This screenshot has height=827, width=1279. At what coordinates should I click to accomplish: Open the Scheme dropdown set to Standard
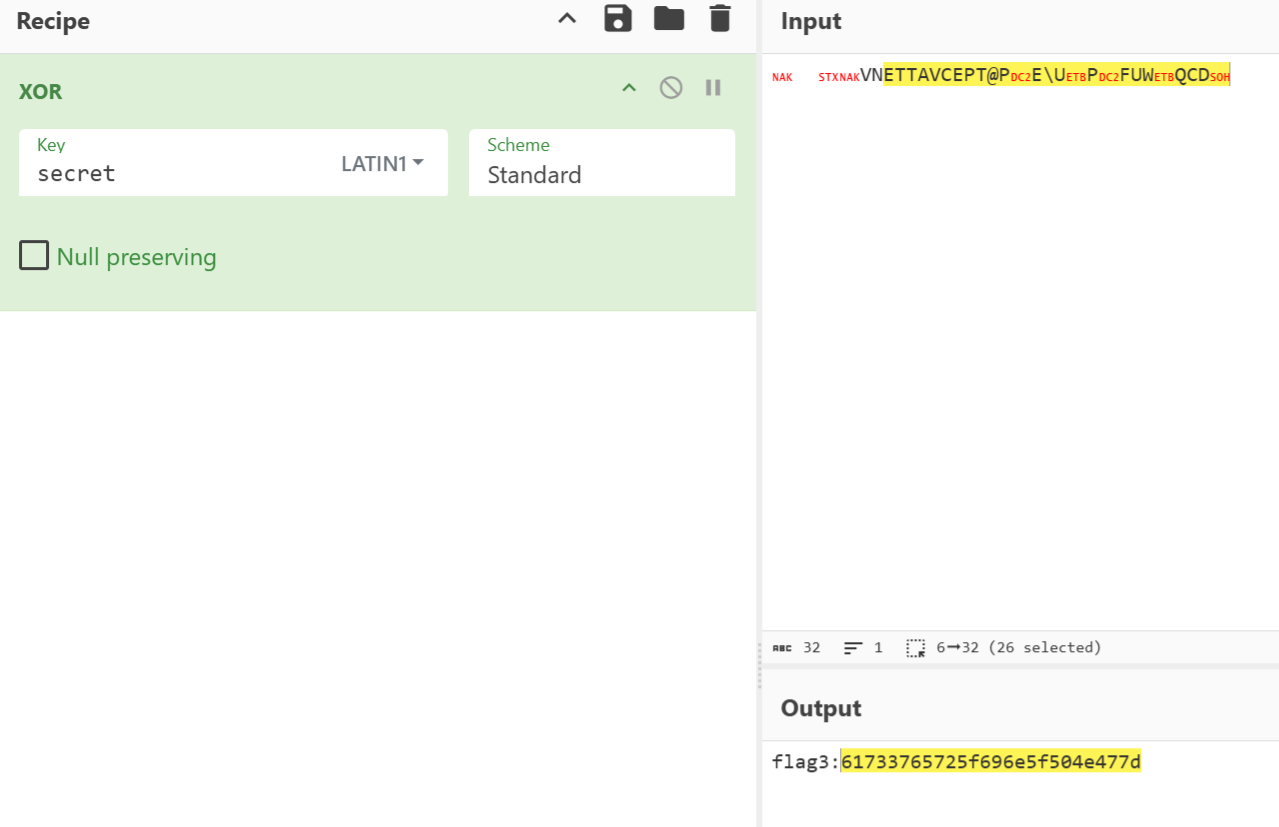pos(601,174)
